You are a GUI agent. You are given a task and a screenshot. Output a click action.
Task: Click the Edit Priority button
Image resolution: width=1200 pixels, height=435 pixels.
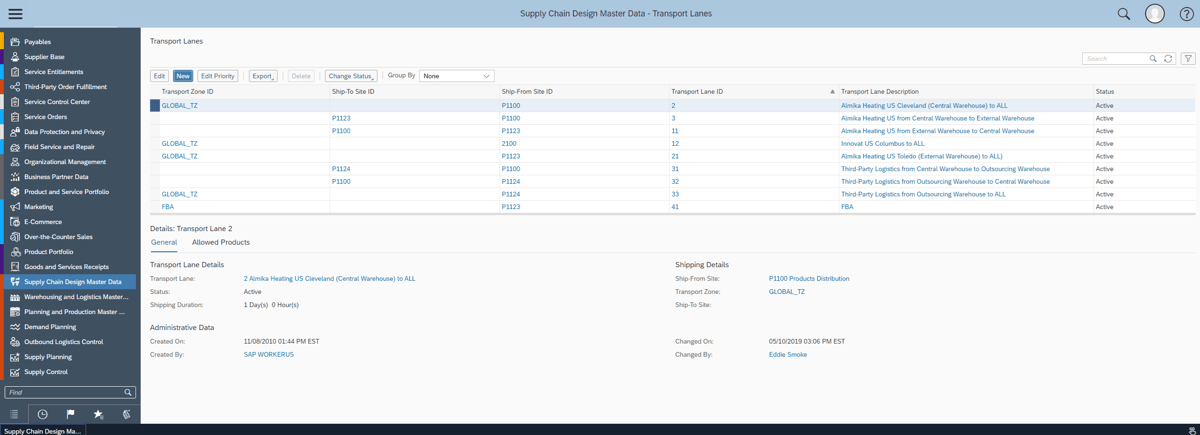[217, 76]
